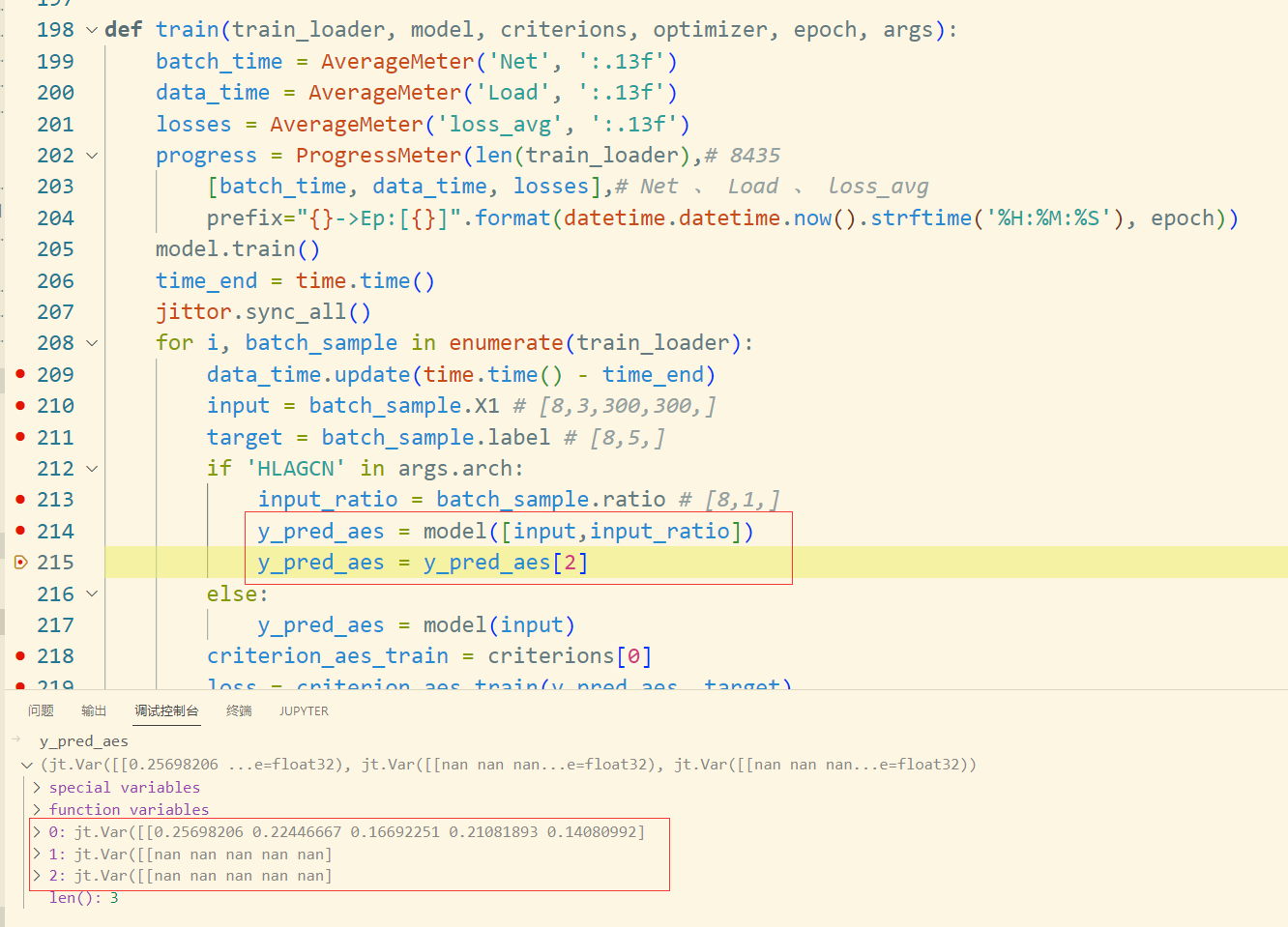Collapse the else block at line 216
Viewport: 1288px width, 927px height.
pyautogui.click(x=92, y=594)
